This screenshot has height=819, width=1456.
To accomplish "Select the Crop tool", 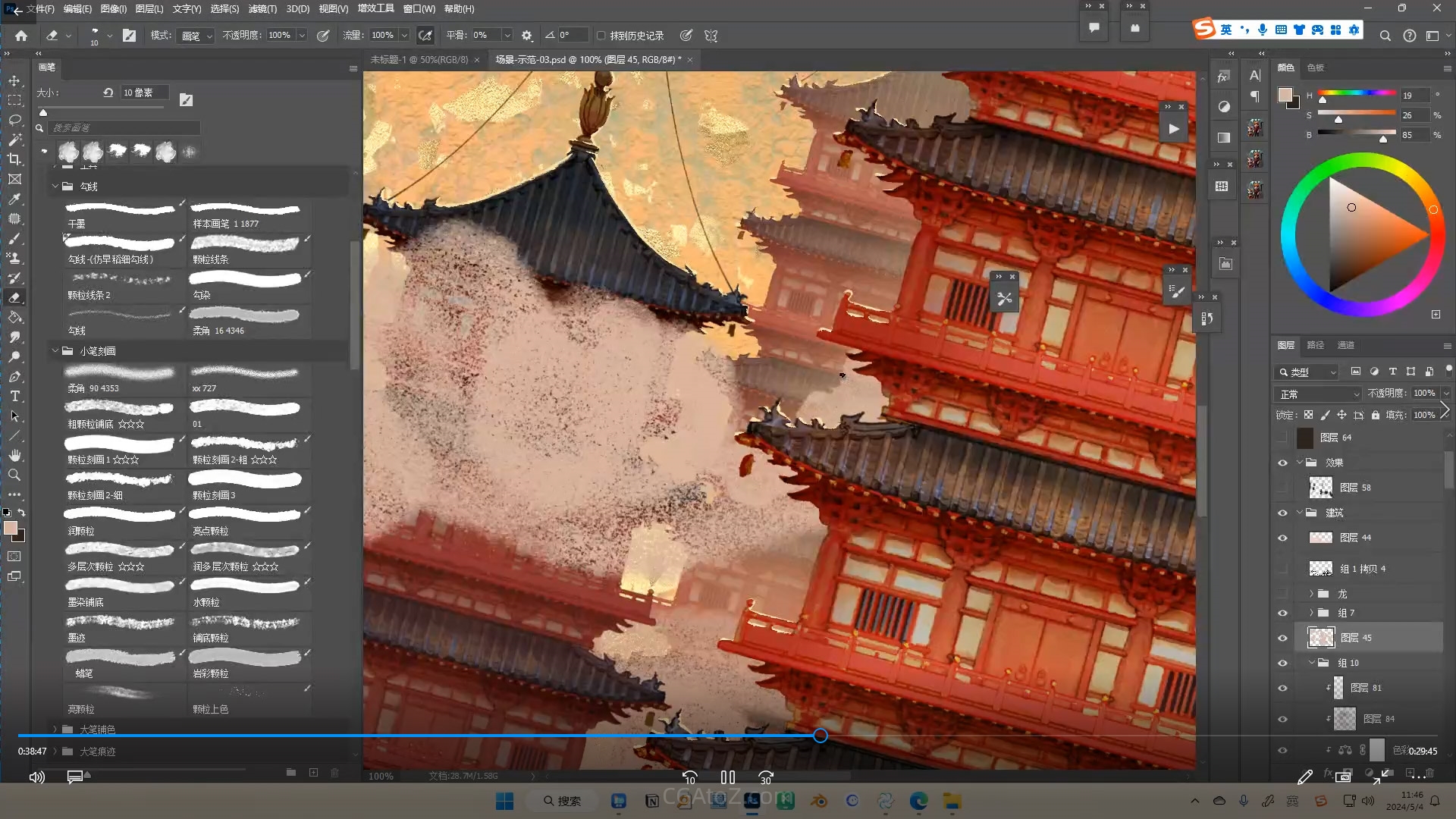I will [x=14, y=159].
